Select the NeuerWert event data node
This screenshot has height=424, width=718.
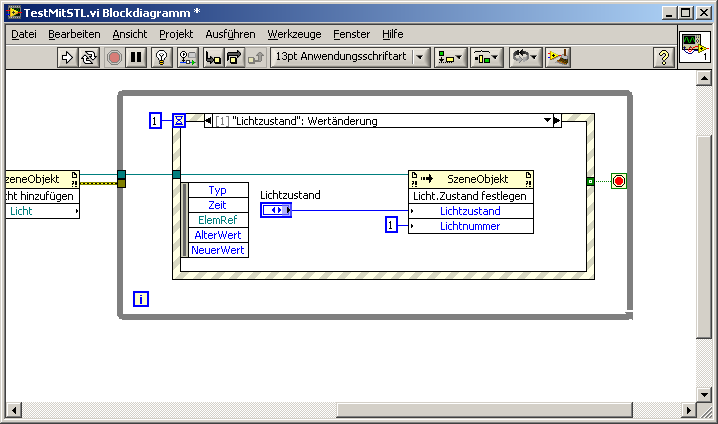pos(218,250)
